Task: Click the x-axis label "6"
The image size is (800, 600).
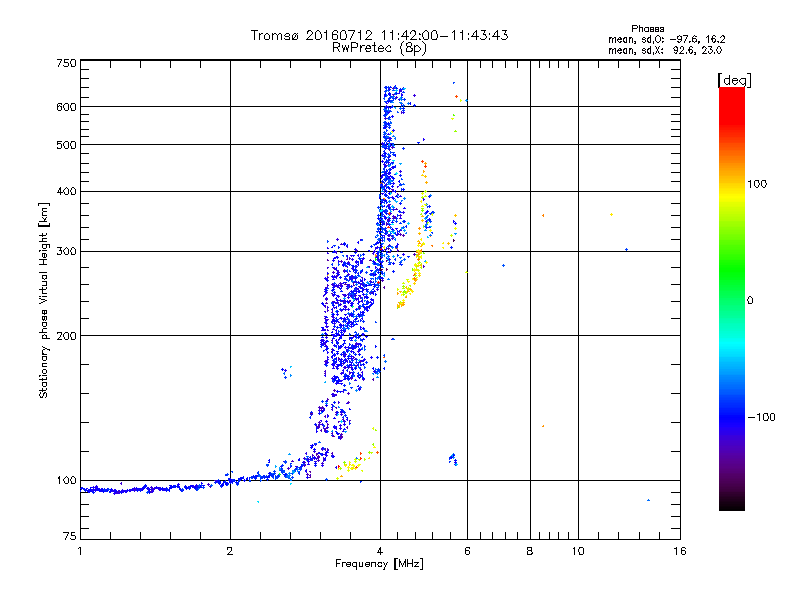Action: (x=467, y=551)
